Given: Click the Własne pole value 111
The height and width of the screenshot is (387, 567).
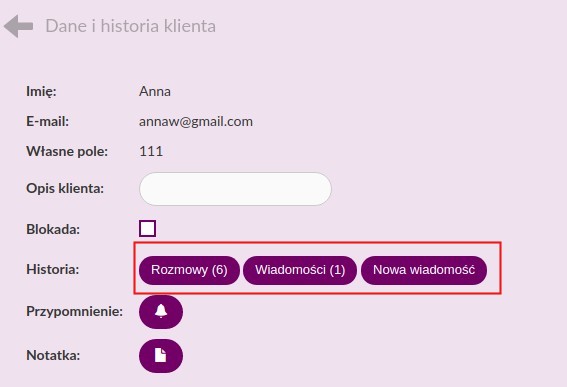Looking at the screenshot, I should pyautogui.click(x=151, y=151).
